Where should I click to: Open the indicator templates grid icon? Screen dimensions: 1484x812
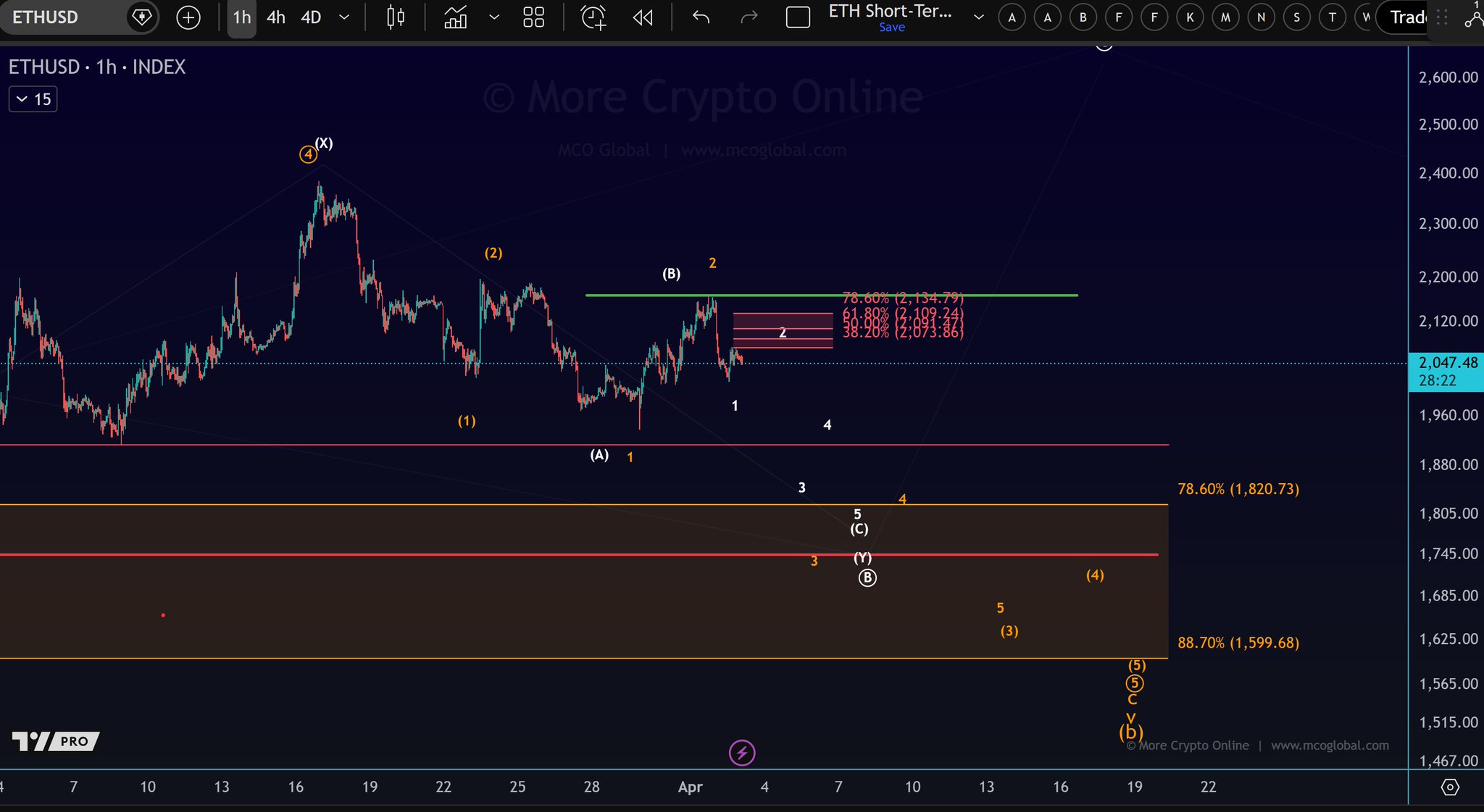[533, 17]
